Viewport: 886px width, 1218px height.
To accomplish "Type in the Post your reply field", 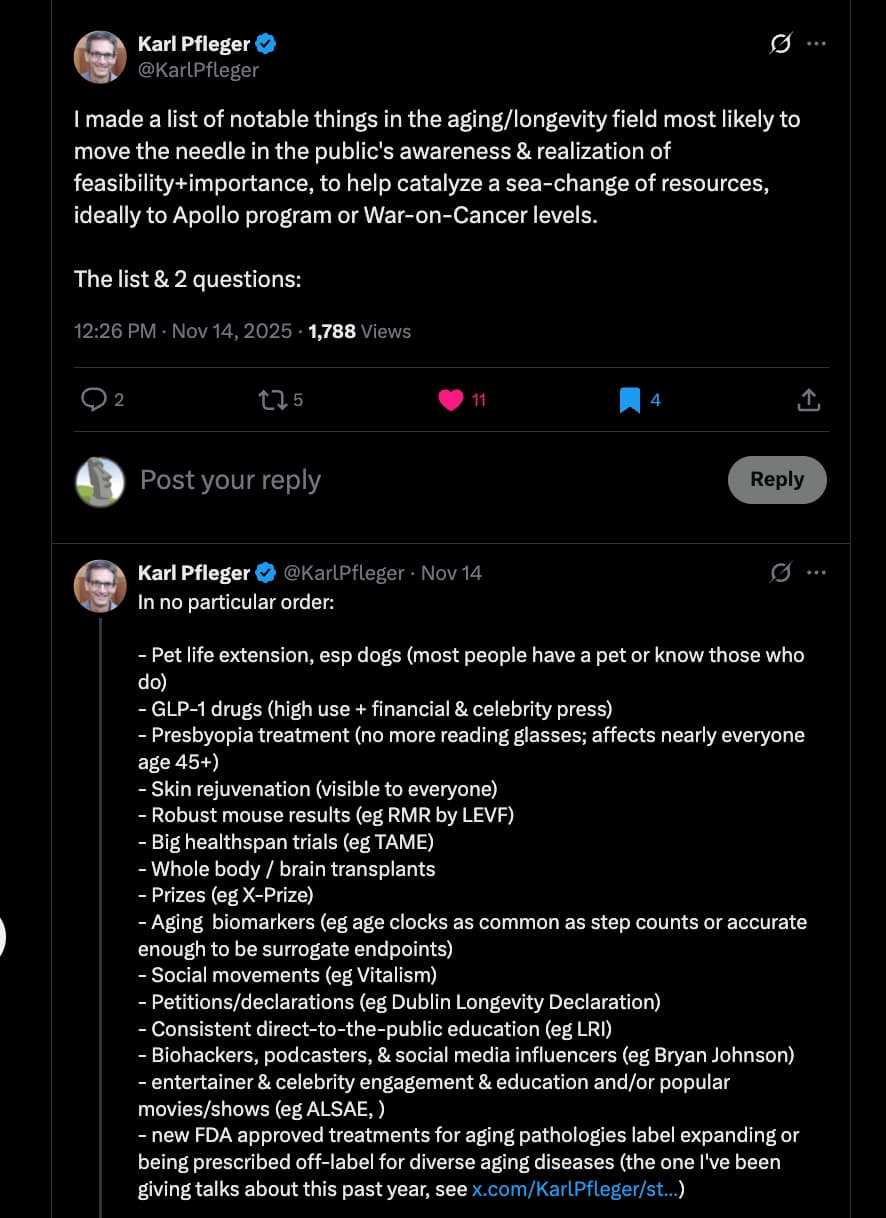I will pos(400,480).
